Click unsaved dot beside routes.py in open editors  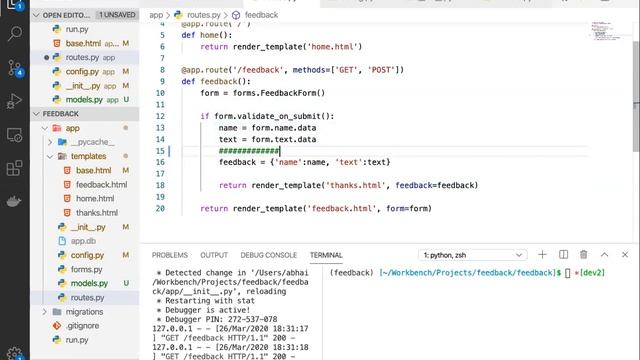(46, 58)
